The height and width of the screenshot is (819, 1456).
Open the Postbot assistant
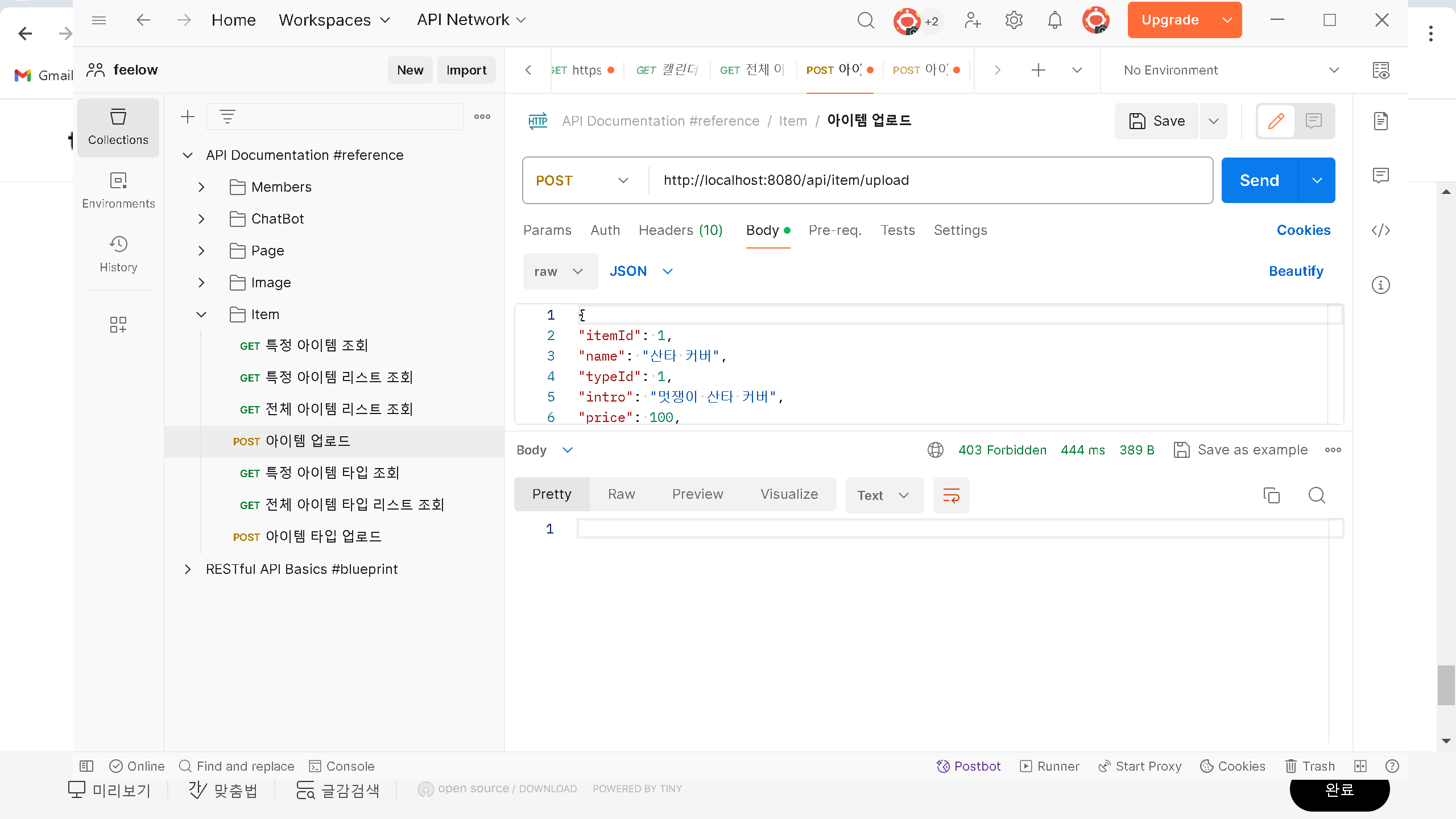(969, 766)
